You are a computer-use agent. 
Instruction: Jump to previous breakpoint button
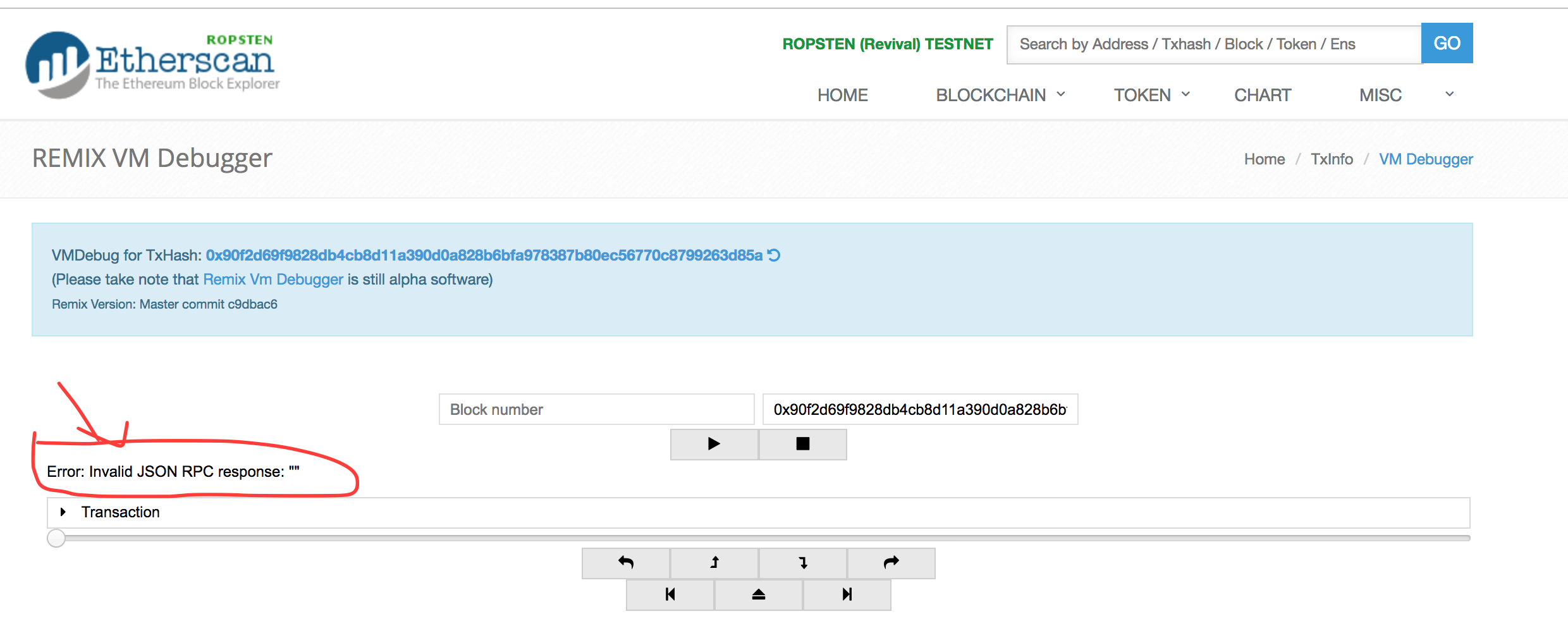(x=670, y=594)
